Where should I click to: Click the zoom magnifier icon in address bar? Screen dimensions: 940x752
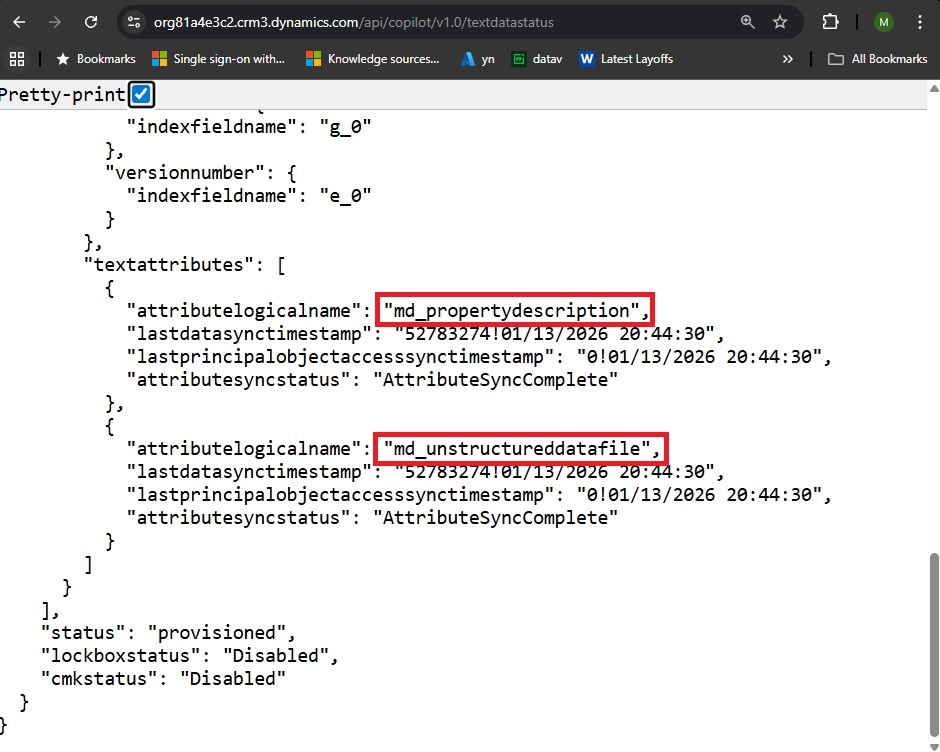(747, 22)
